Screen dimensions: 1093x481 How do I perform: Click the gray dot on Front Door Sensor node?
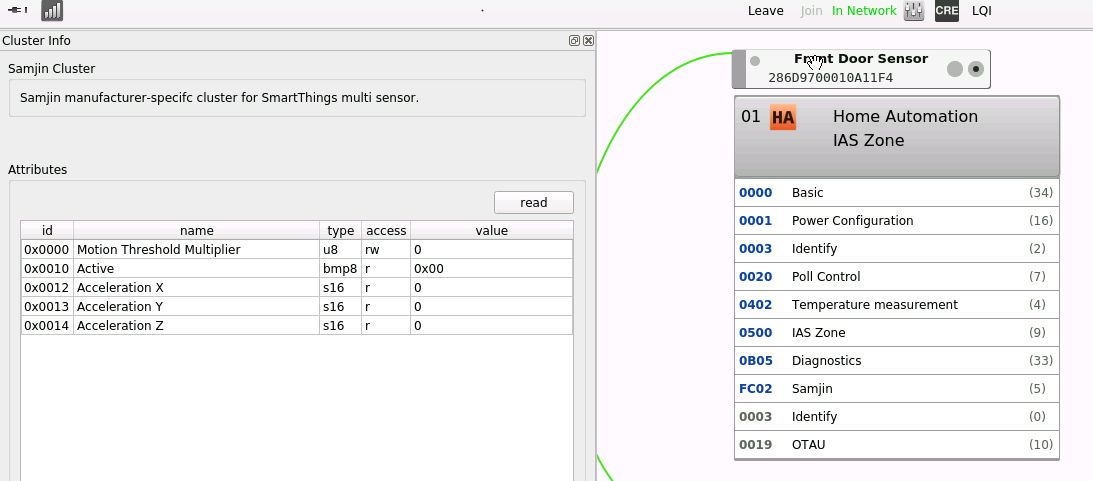pyautogui.click(x=755, y=61)
